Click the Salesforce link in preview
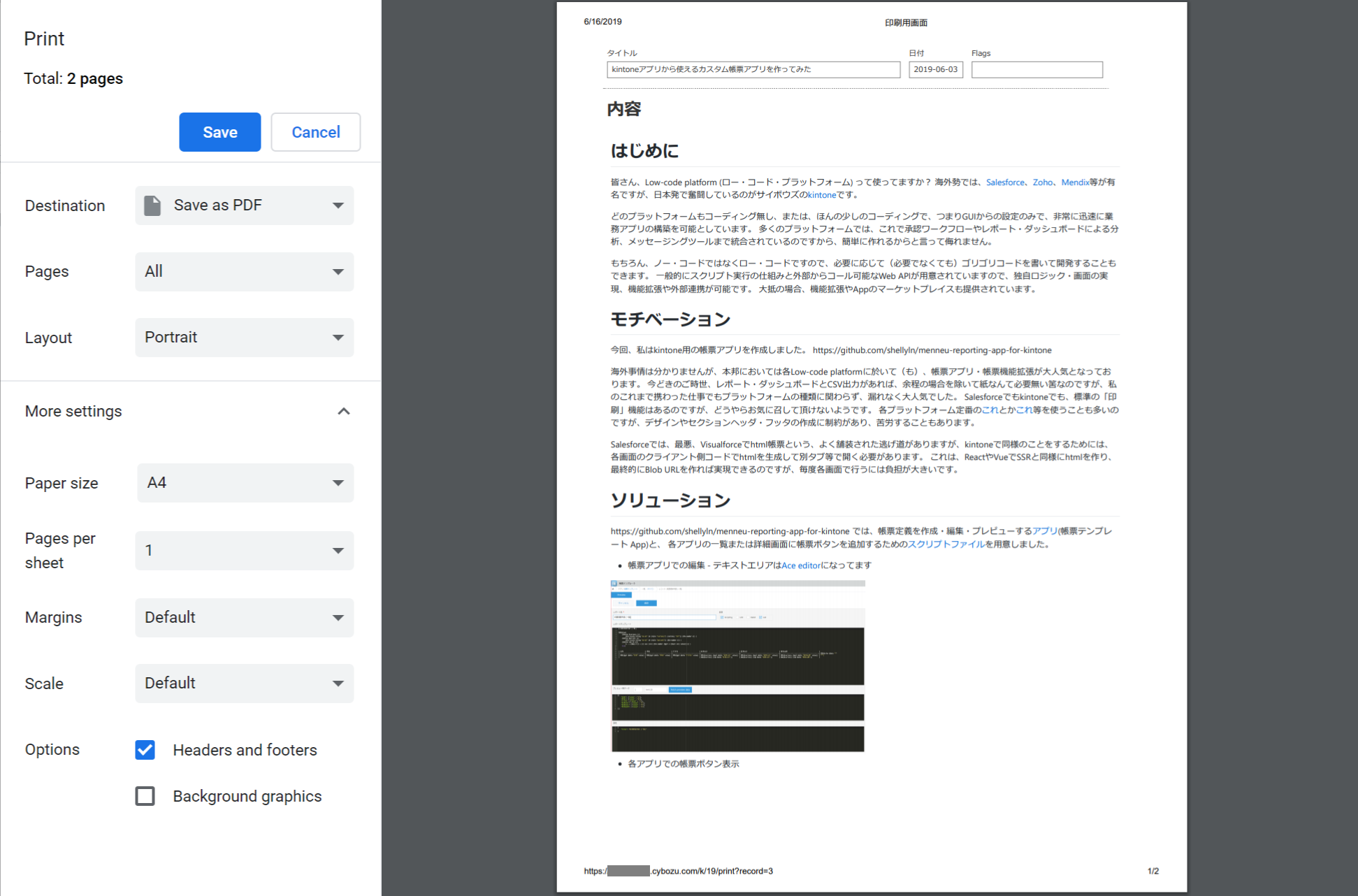This screenshot has width=1358, height=896. pyautogui.click(x=1004, y=182)
